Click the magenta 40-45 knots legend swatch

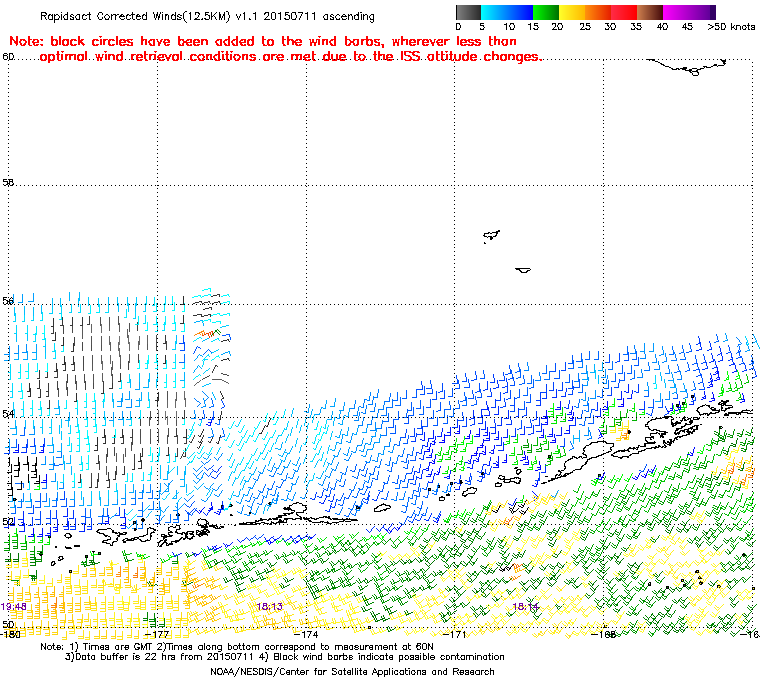coord(676,12)
